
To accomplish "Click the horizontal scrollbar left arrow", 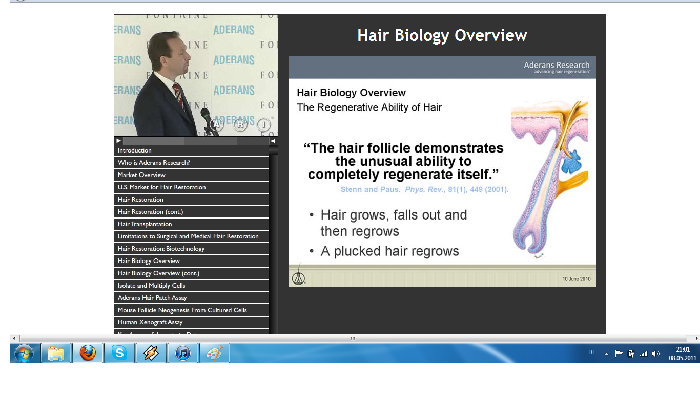I will point(14,339).
